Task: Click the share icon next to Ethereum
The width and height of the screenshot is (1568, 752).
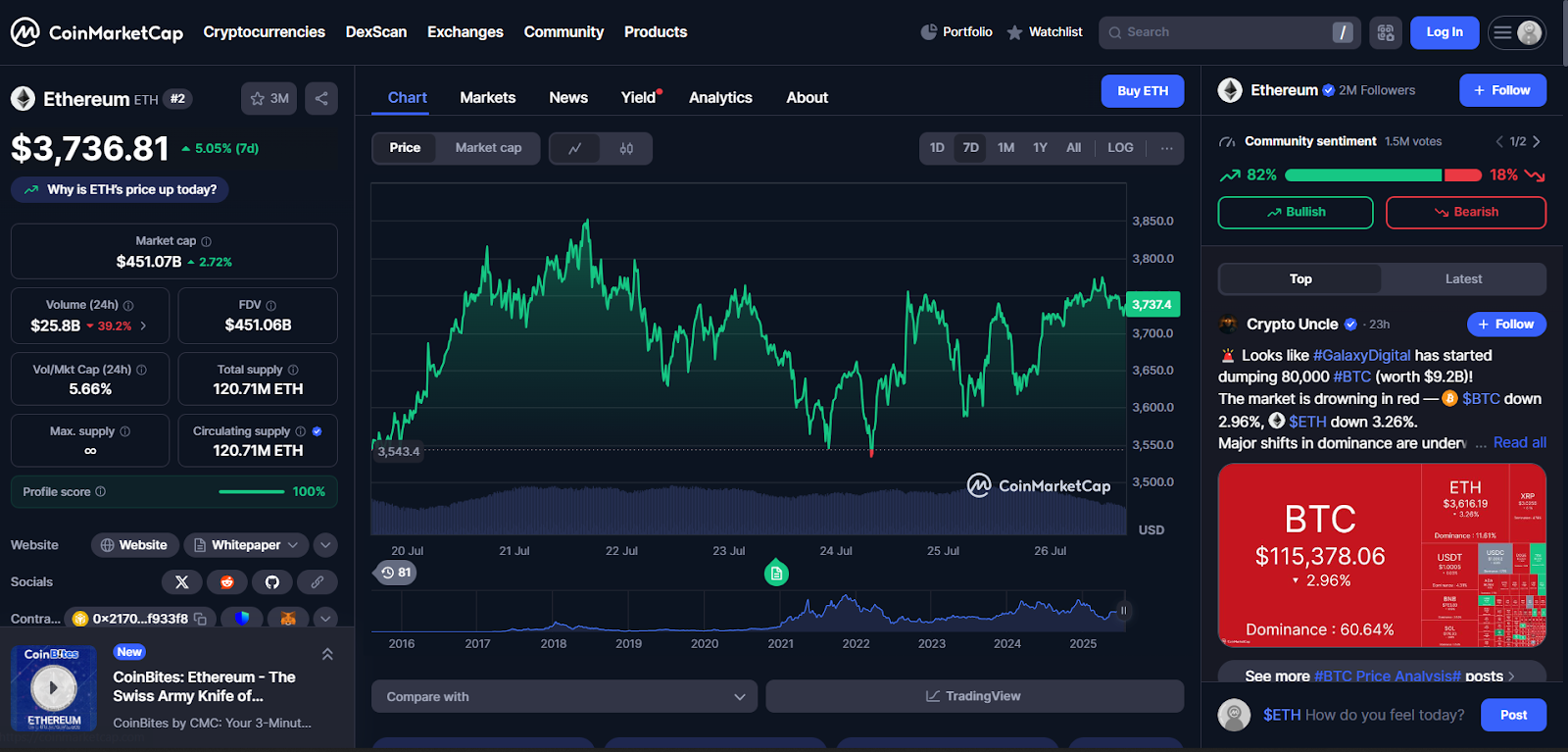Action: point(321,98)
